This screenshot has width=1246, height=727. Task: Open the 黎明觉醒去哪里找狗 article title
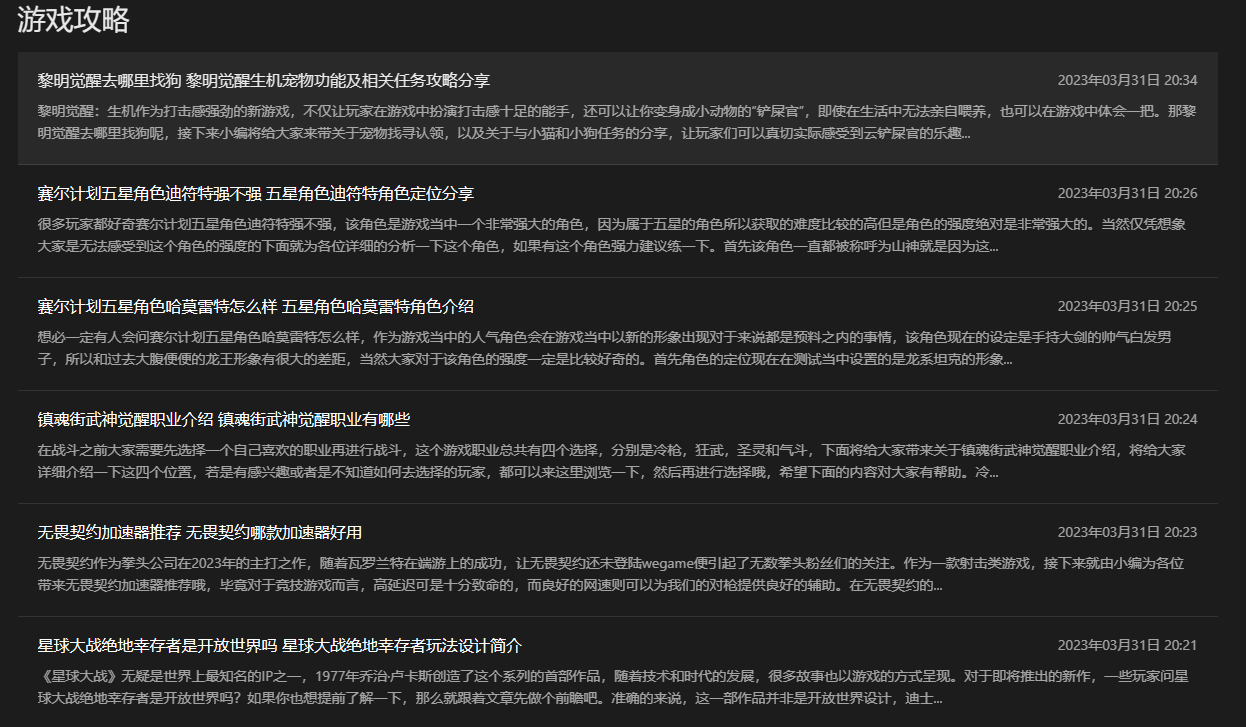[x=263, y=80]
